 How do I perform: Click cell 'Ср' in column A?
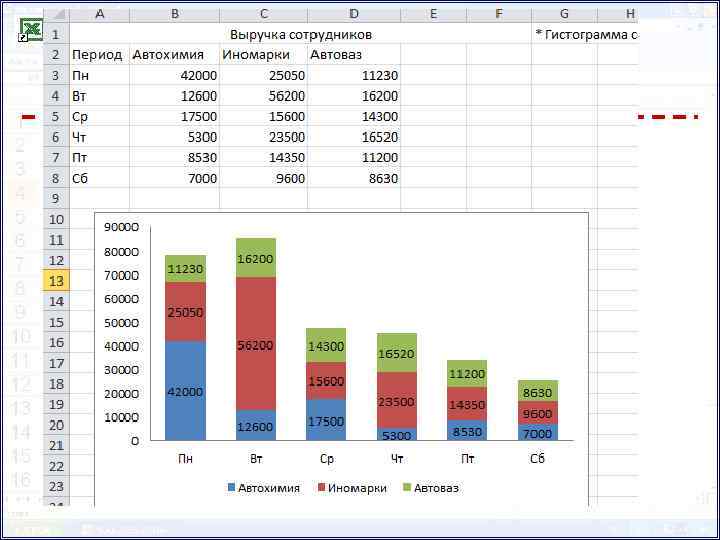[x=99, y=117]
